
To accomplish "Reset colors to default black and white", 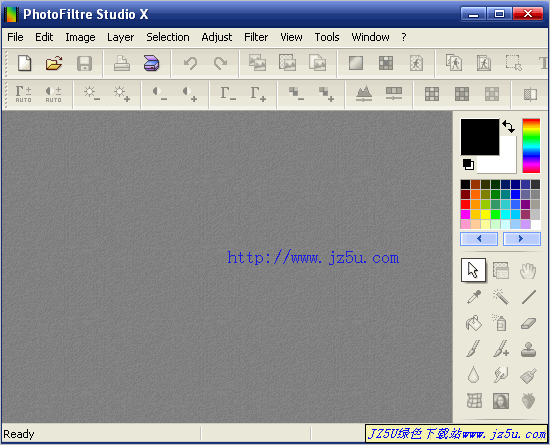I will pos(468,164).
